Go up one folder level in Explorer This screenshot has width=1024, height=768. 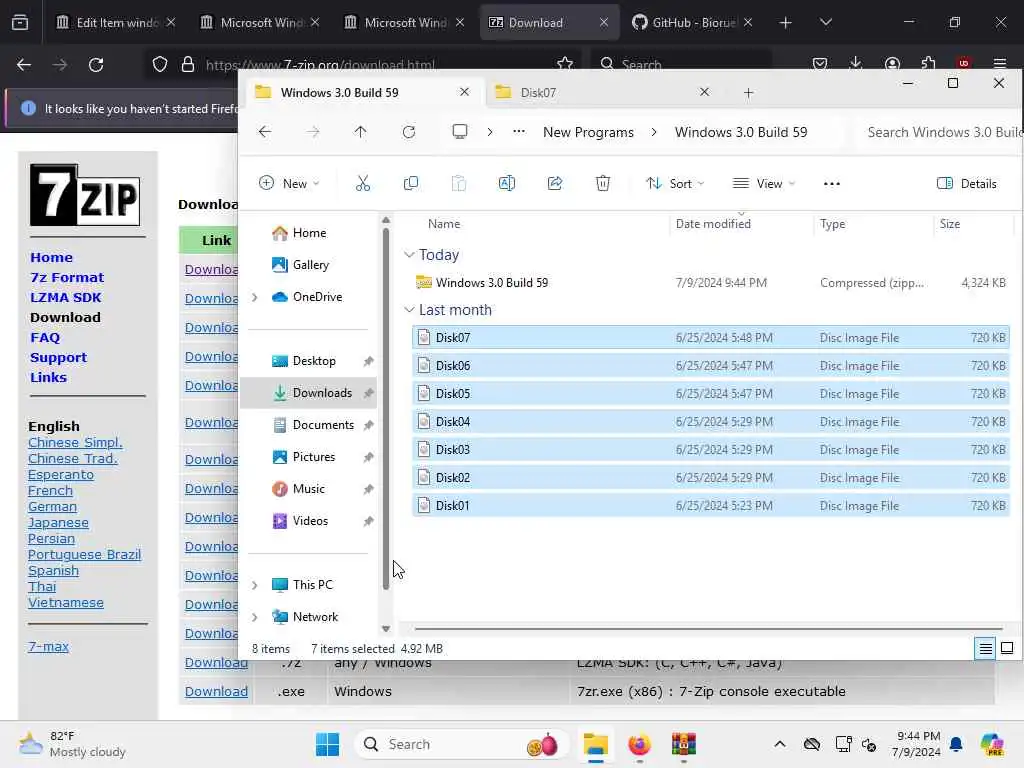[360, 132]
